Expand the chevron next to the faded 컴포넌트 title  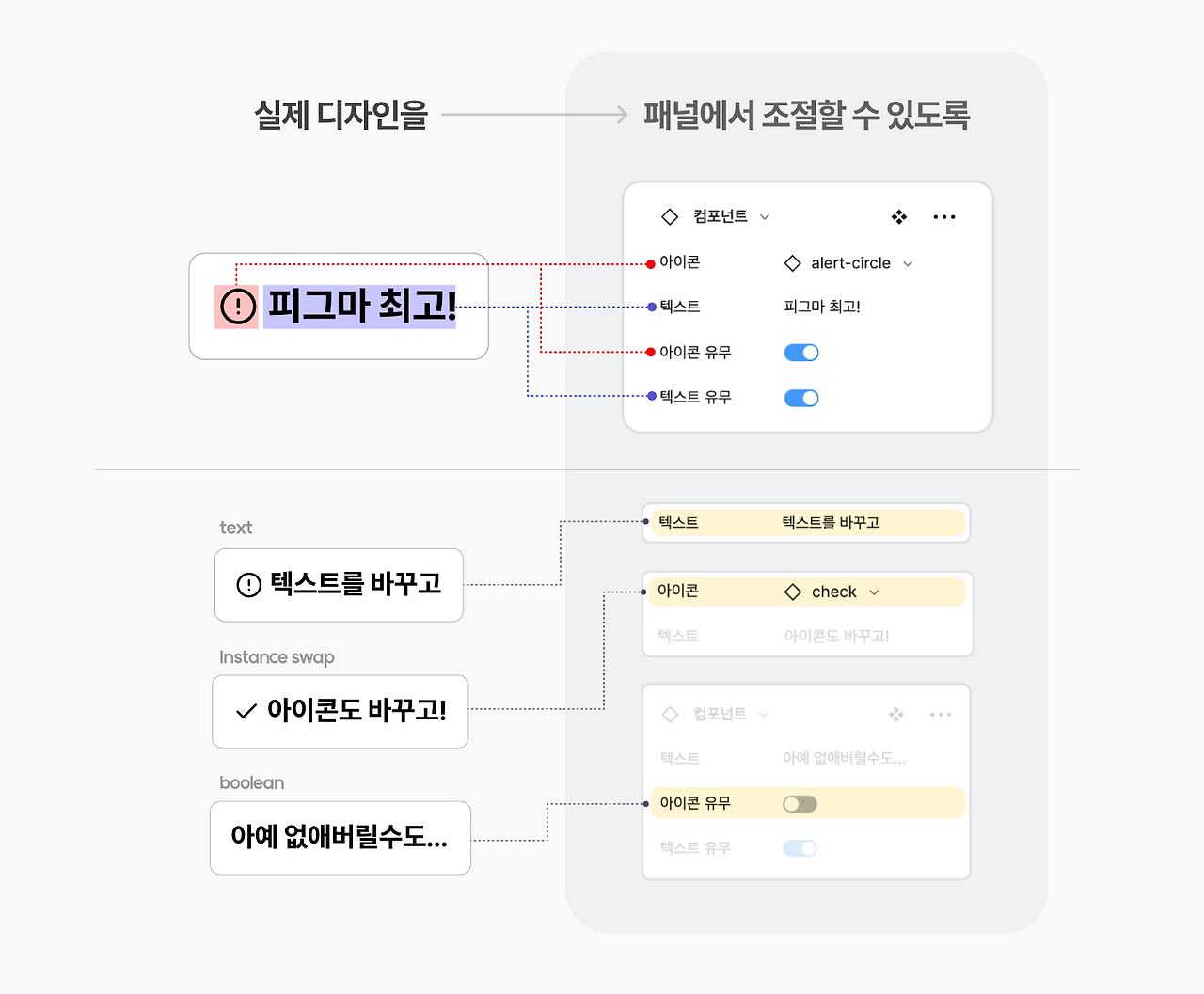click(x=763, y=715)
